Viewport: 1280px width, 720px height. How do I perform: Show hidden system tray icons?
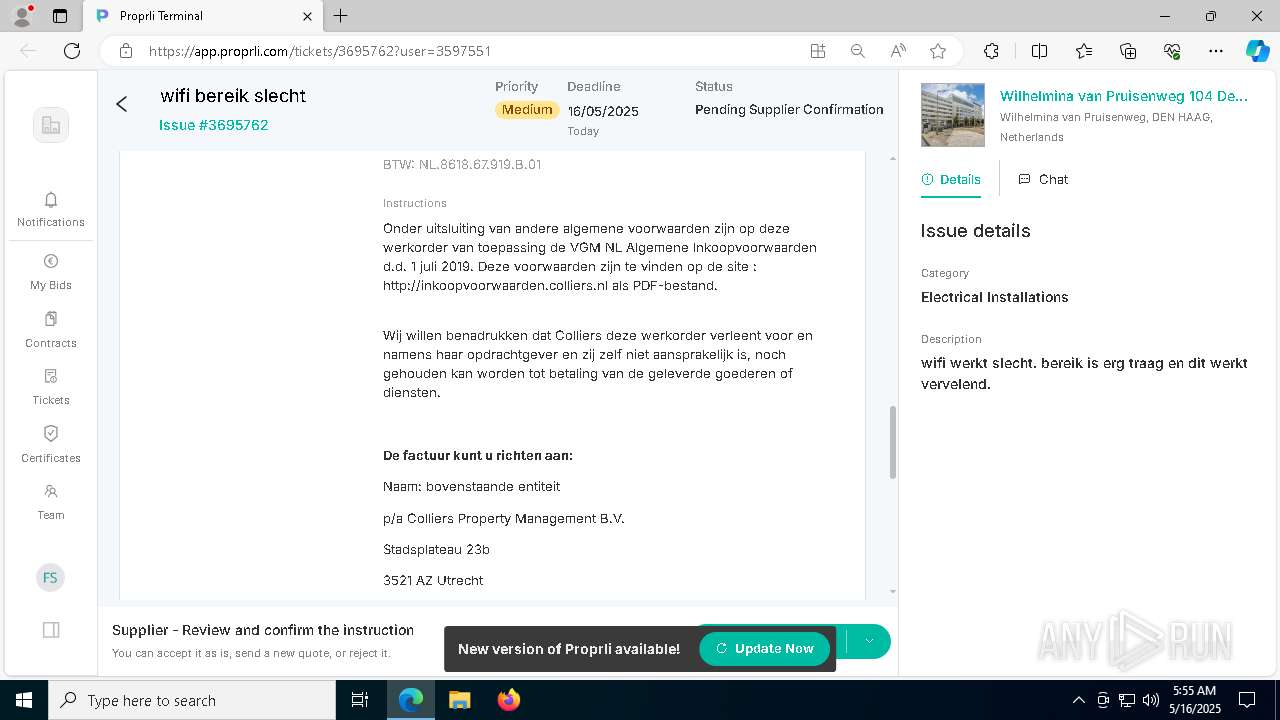1078,700
